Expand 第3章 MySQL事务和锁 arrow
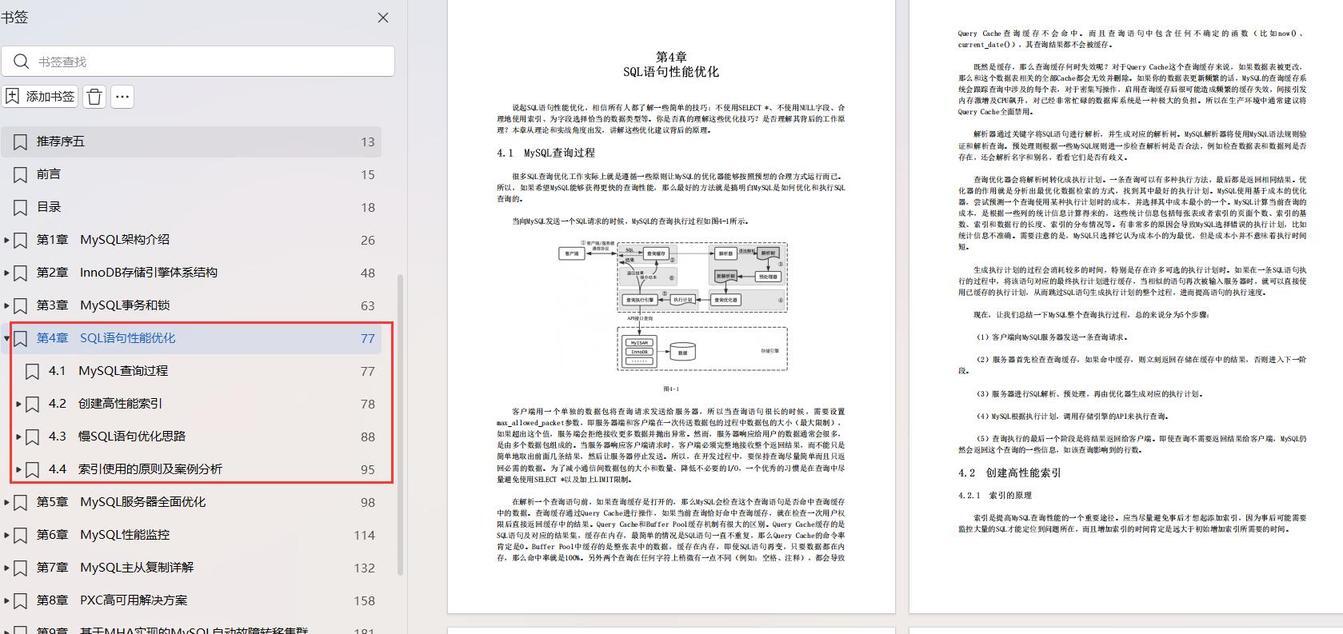The height and width of the screenshot is (634, 1343). click(x=6, y=306)
